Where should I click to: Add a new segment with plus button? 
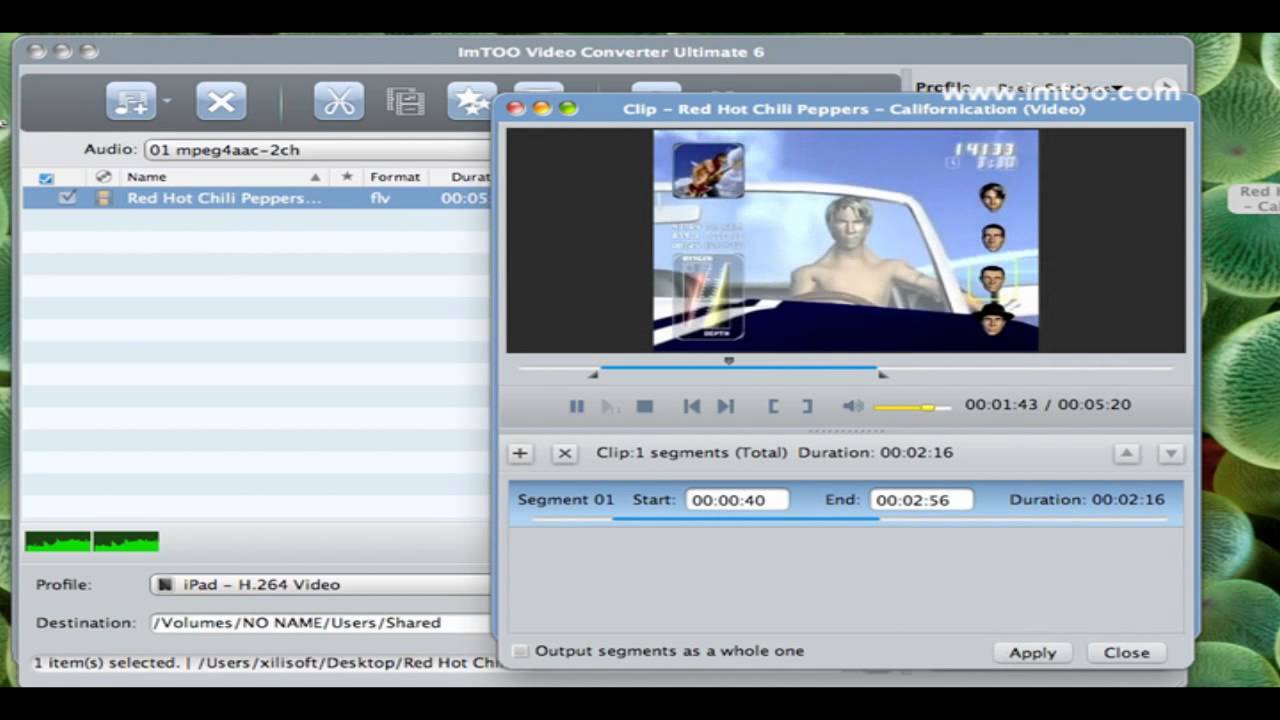pyautogui.click(x=520, y=453)
